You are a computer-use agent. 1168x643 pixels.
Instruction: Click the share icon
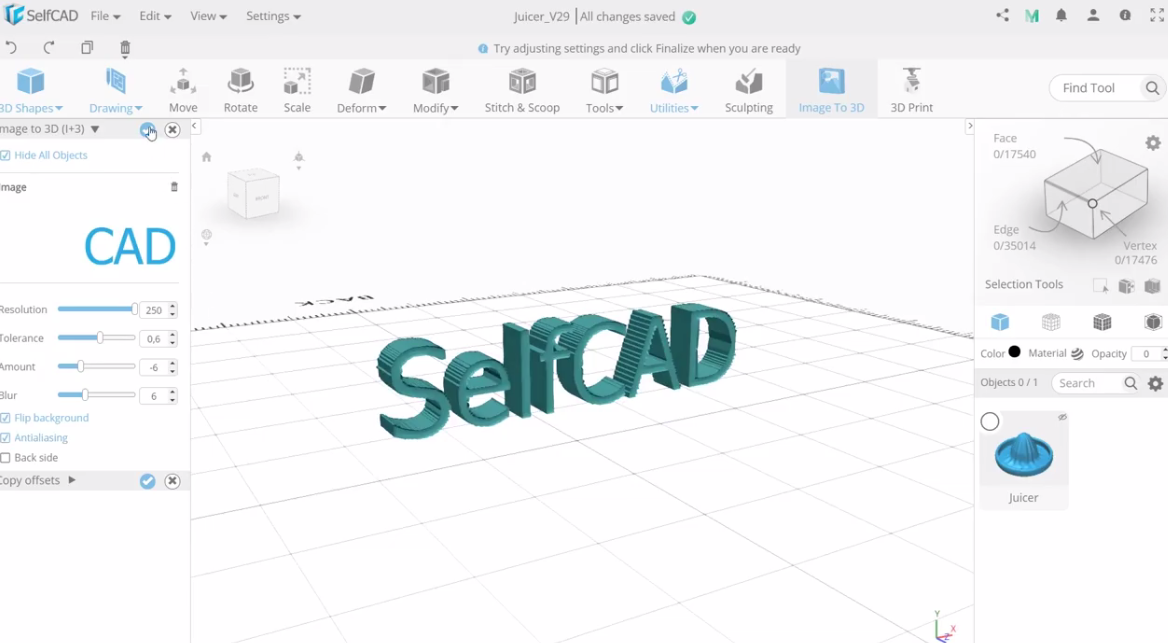[1003, 16]
